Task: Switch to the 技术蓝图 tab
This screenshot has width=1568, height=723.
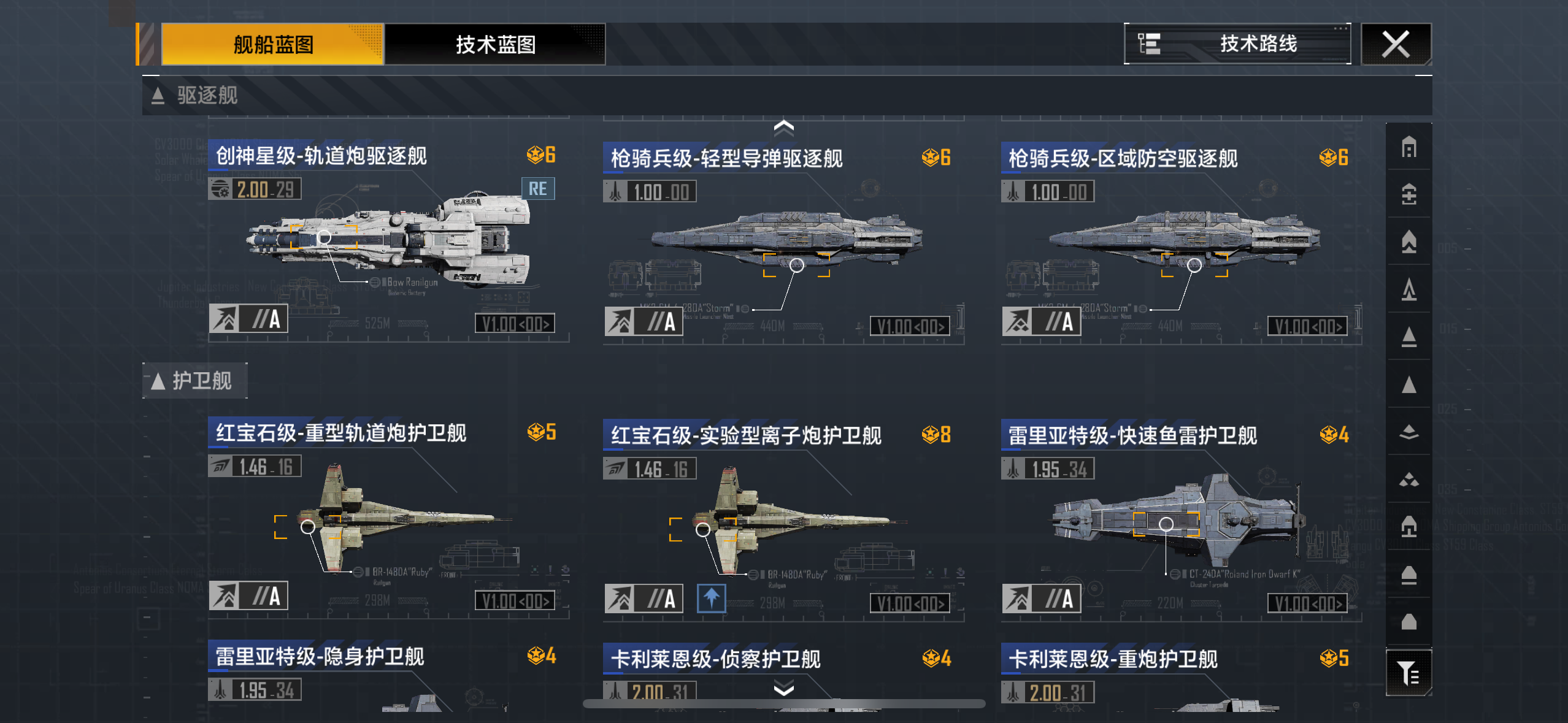Action: coord(495,44)
